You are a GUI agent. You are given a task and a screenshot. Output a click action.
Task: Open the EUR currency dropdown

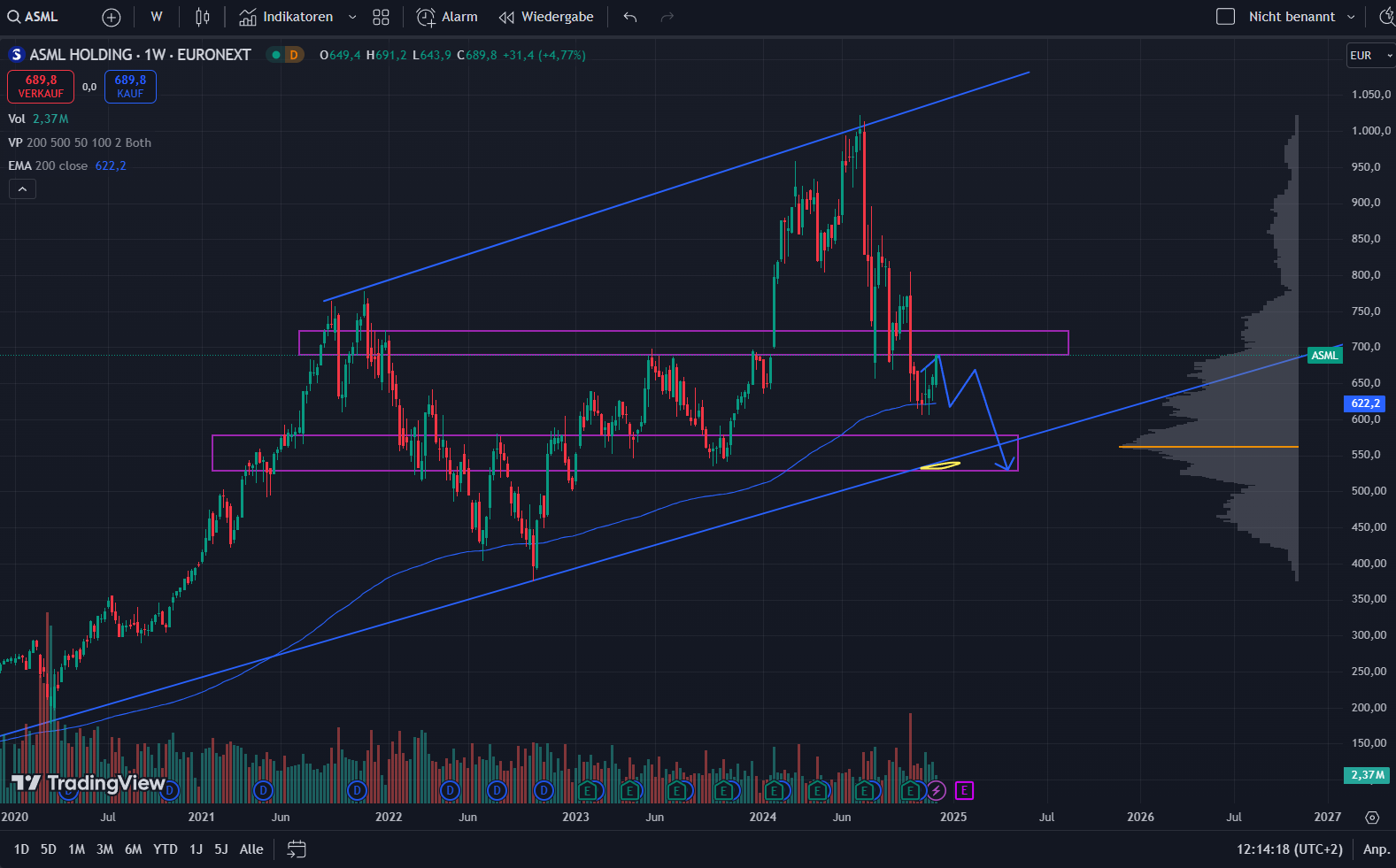pos(1370,55)
